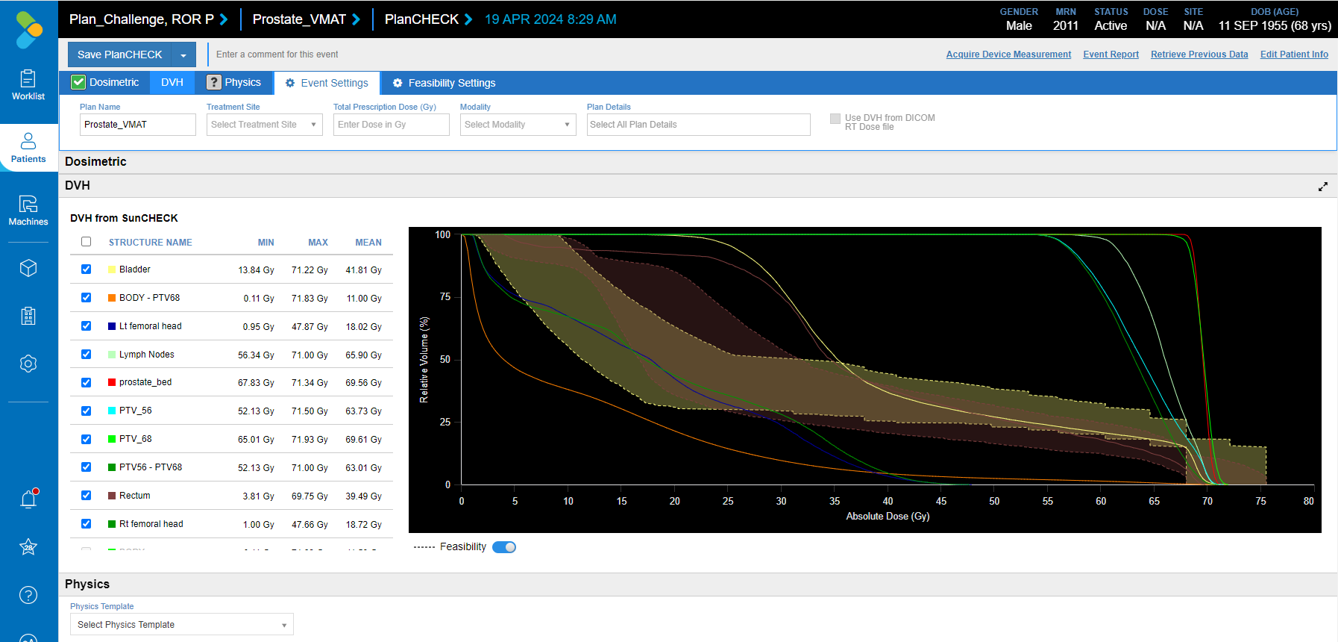Open the notifications bell

coord(28,499)
